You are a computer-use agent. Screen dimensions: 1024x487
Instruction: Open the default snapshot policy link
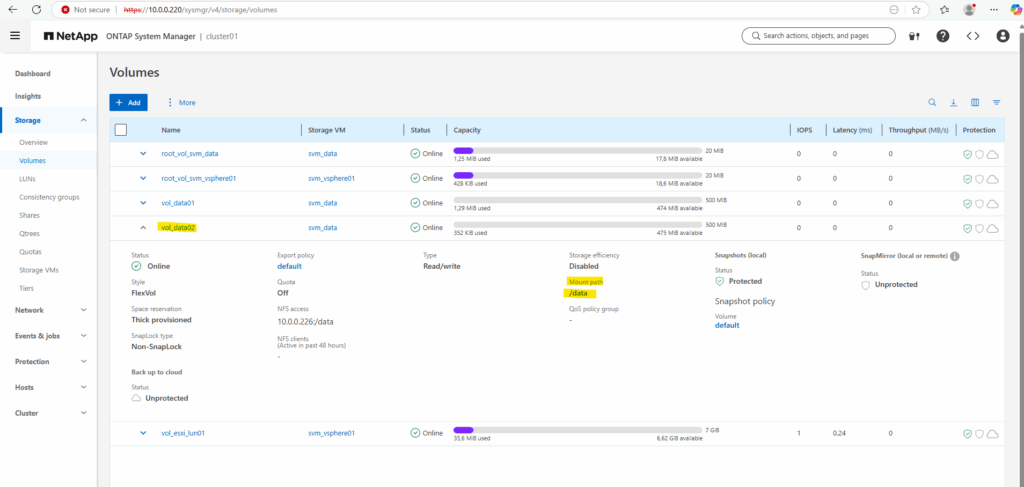click(x=727, y=325)
